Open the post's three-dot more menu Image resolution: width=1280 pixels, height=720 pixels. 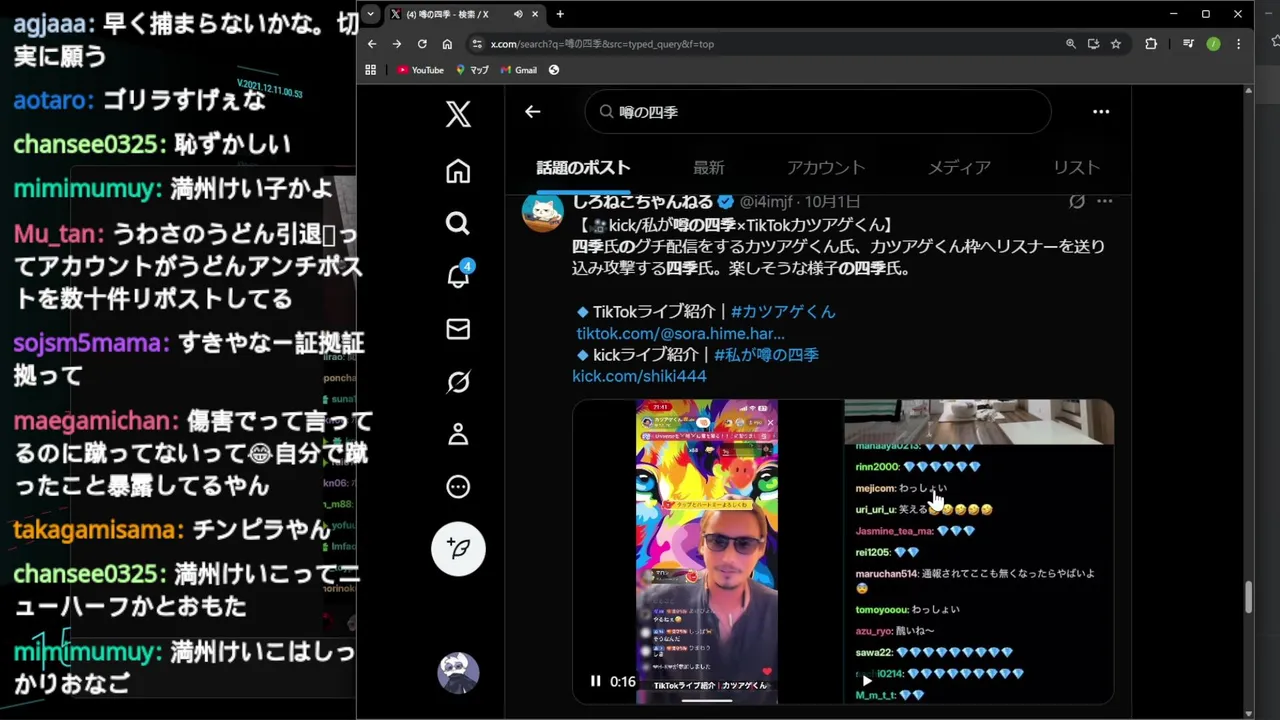click(1105, 201)
